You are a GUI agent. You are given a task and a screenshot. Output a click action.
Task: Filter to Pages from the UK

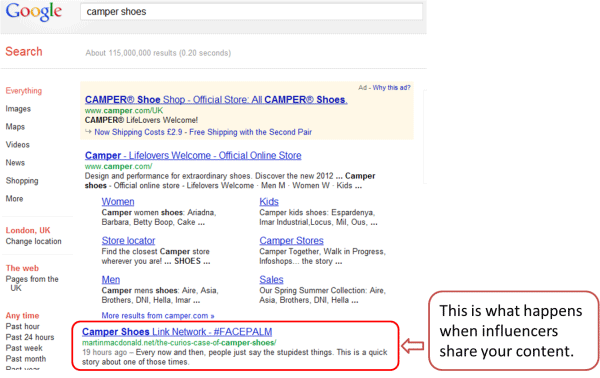point(32,284)
